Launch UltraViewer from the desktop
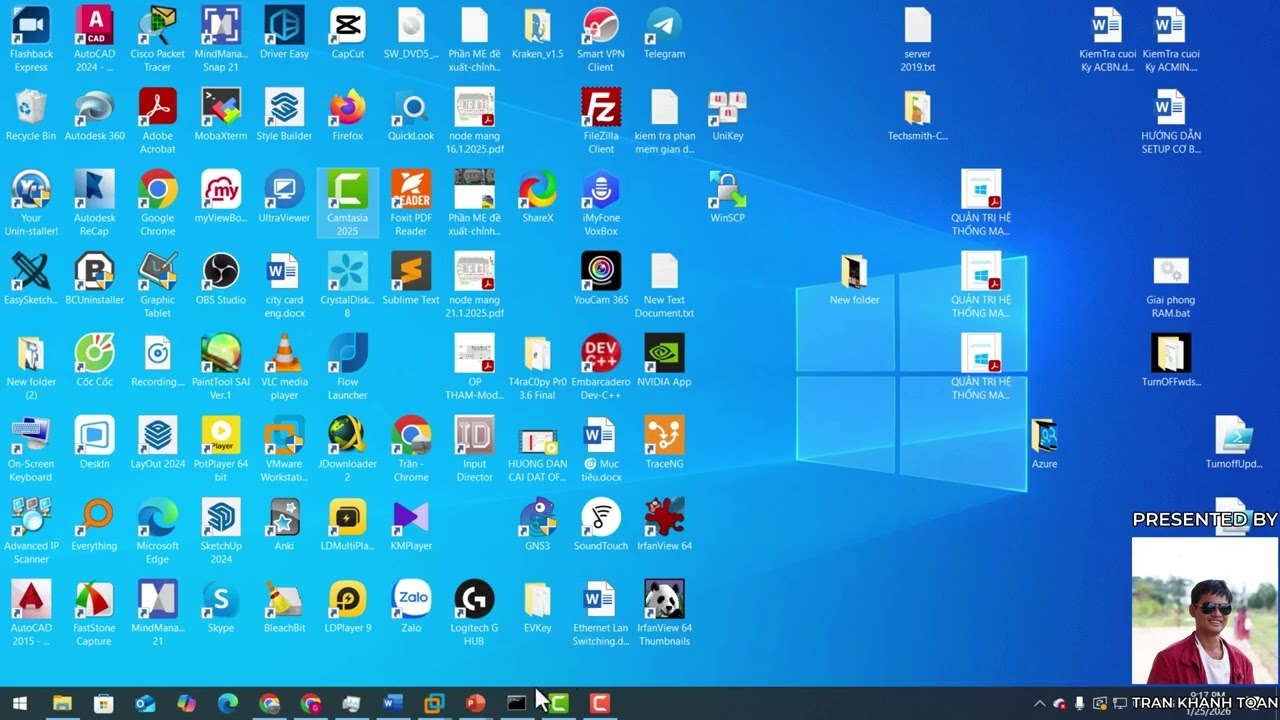Screen dimensions: 1280x720 [284, 197]
